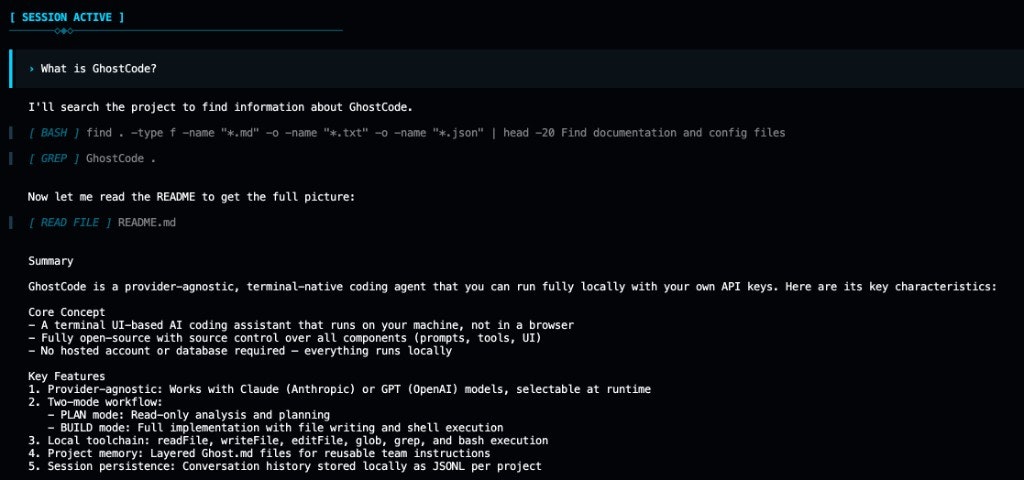The height and width of the screenshot is (480, 1024).
Task: Click the 'Summary' heading
Action: 50,261
